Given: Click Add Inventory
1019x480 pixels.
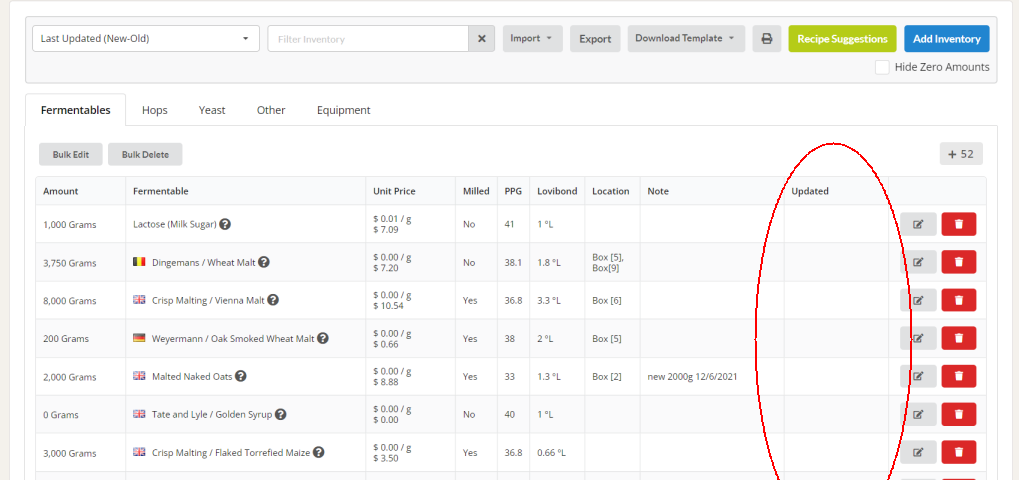Looking at the screenshot, I should click(946, 39).
